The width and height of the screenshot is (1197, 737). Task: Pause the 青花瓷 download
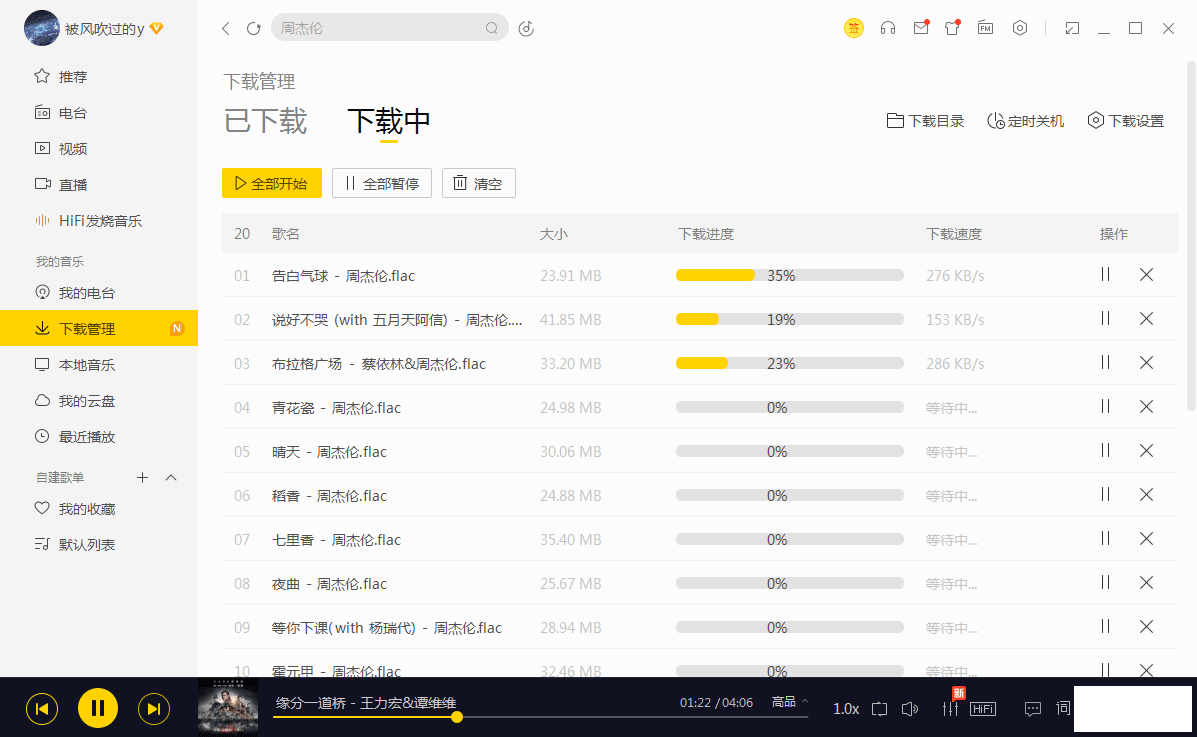(x=1105, y=406)
